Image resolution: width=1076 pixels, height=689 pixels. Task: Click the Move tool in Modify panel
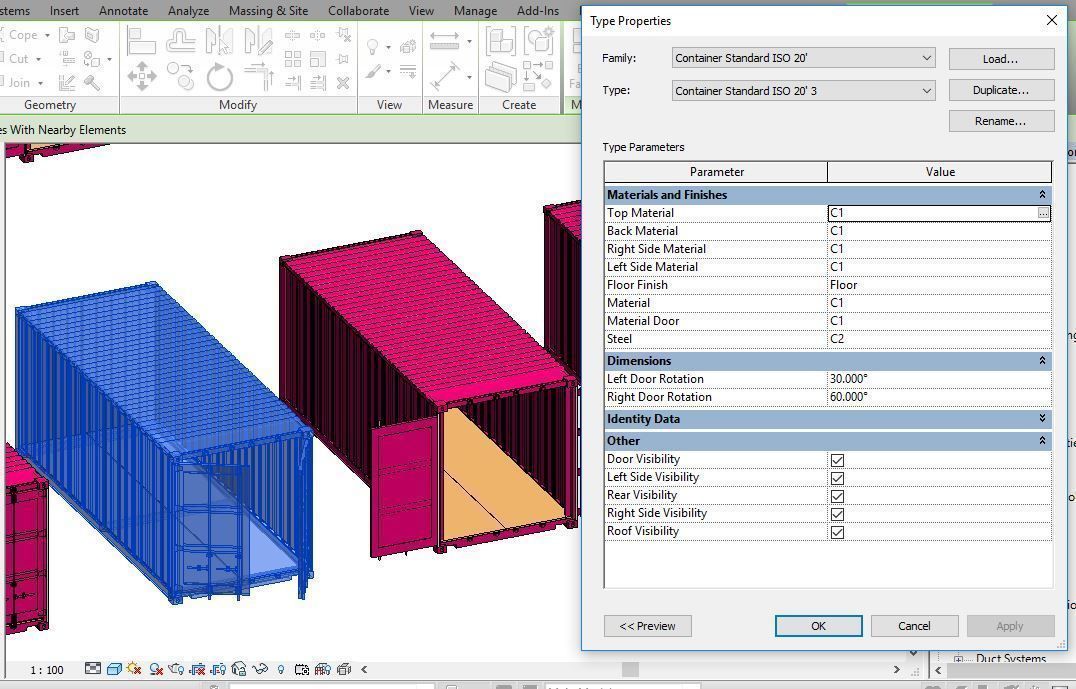141,76
